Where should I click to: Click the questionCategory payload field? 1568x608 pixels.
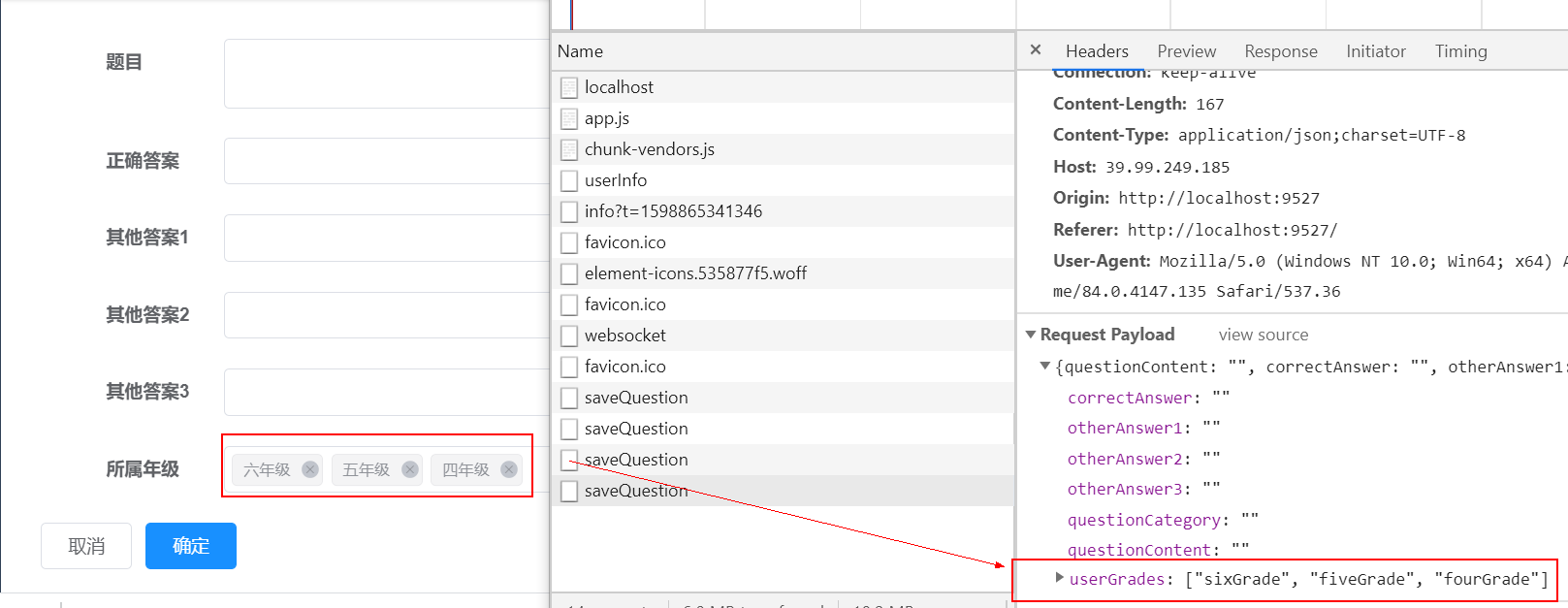(1163, 520)
